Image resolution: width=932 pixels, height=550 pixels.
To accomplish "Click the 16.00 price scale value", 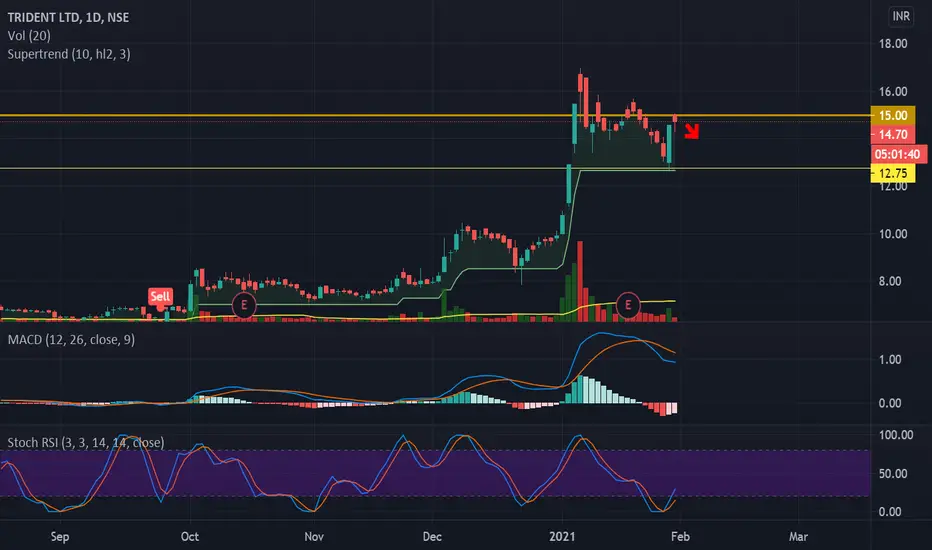I will (x=893, y=92).
